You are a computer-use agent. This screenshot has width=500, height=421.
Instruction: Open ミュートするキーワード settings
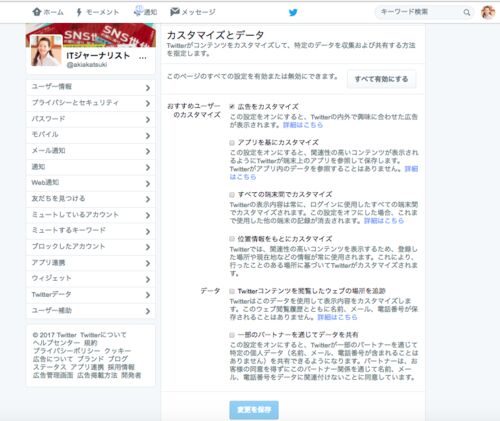point(91,231)
